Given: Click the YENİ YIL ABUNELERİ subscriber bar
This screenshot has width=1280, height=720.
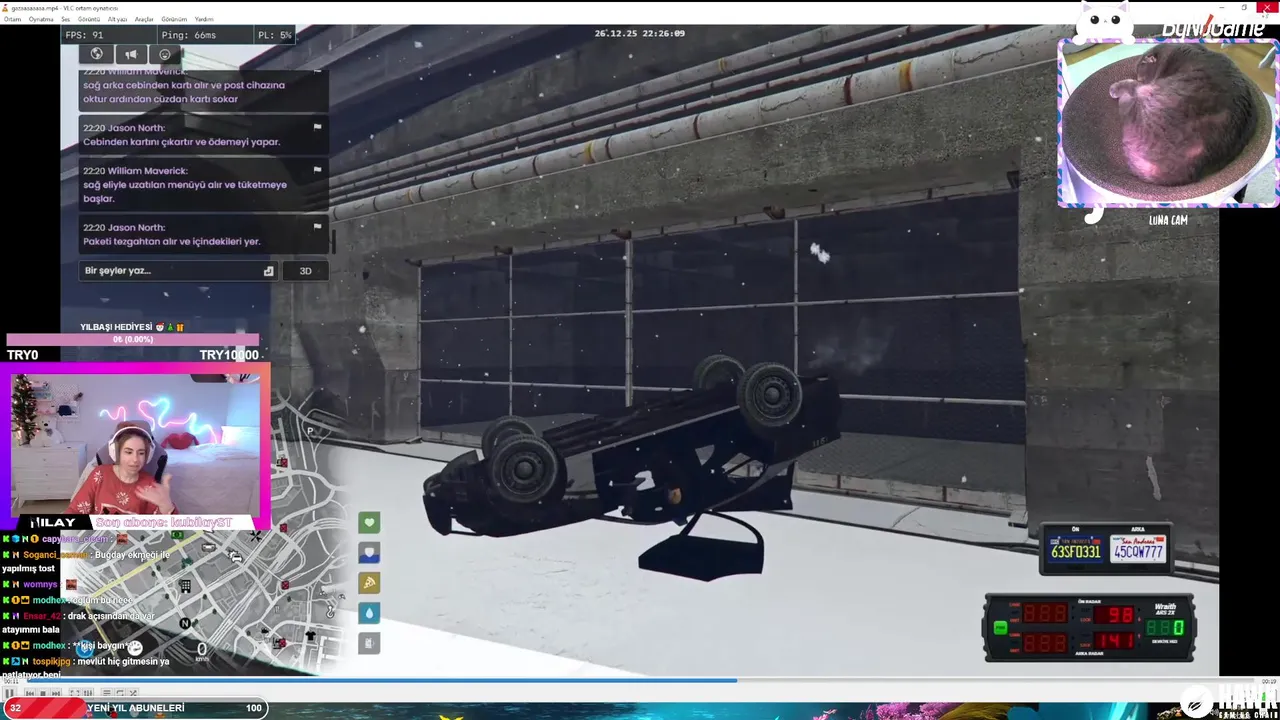Looking at the screenshot, I should click(134, 708).
